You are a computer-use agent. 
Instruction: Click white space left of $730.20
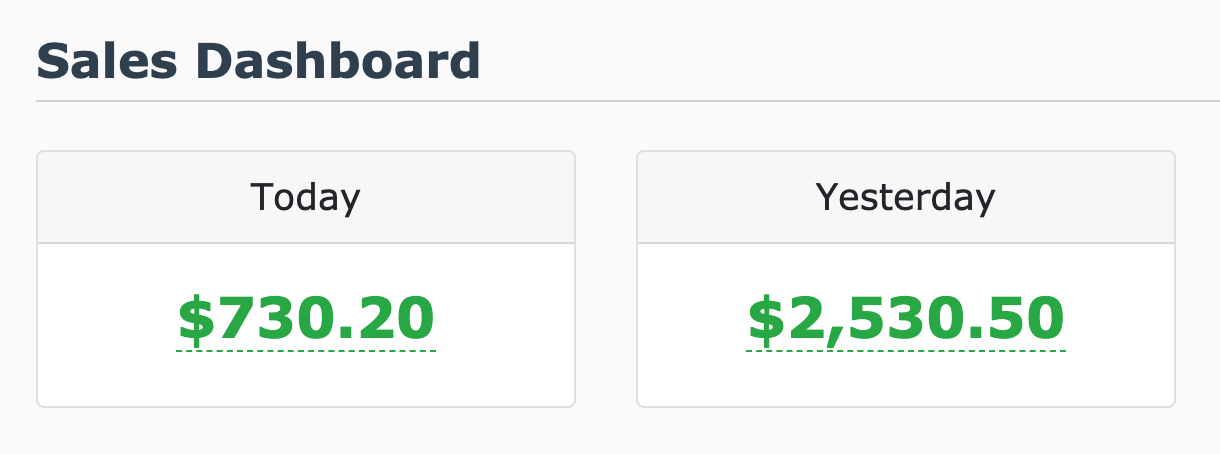pos(105,320)
